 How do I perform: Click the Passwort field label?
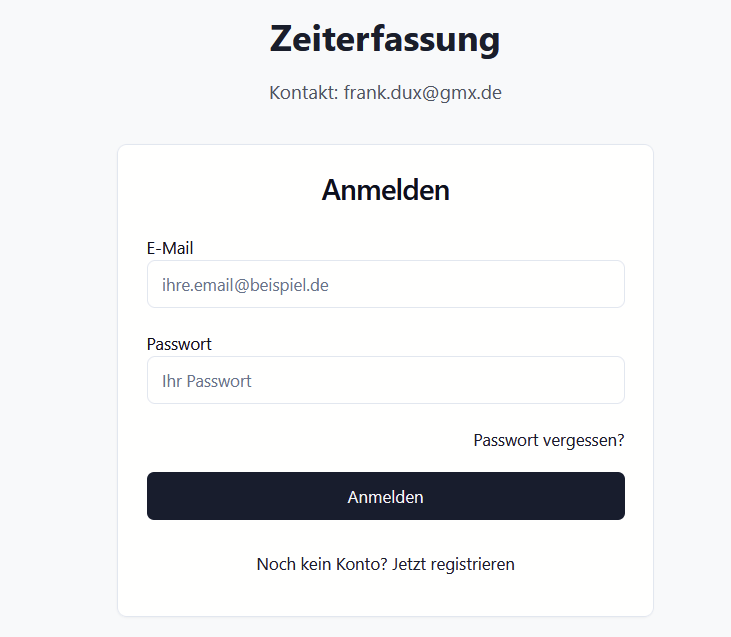point(179,344)
